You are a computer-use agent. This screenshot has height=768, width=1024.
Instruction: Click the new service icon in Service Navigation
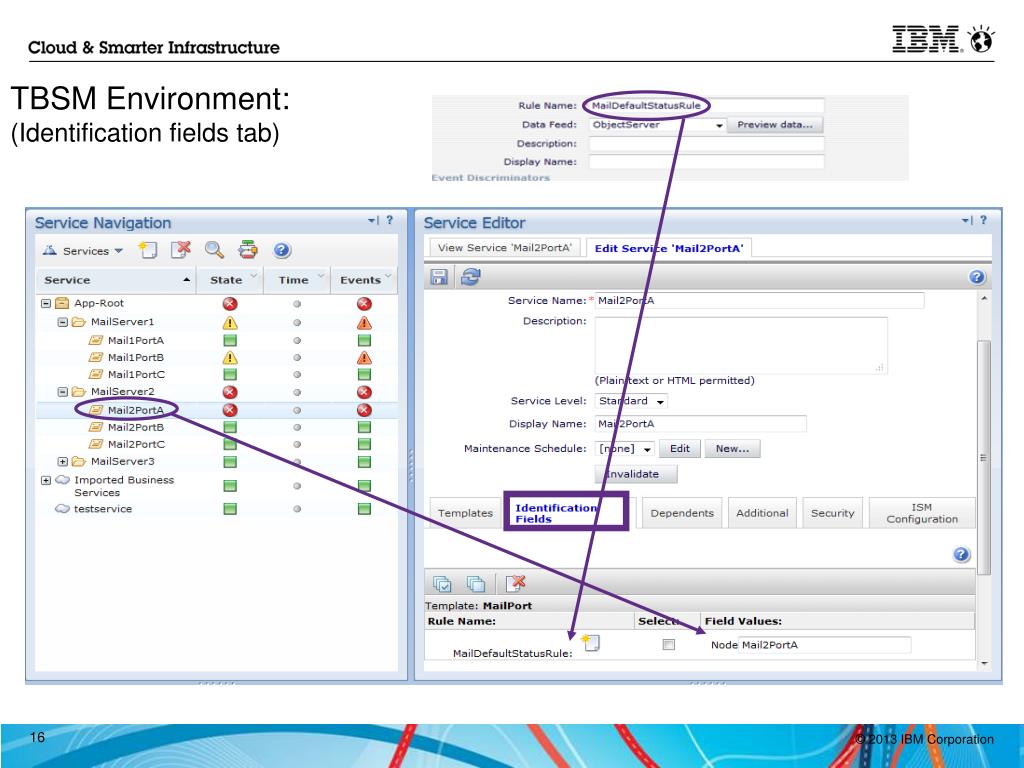148,249
